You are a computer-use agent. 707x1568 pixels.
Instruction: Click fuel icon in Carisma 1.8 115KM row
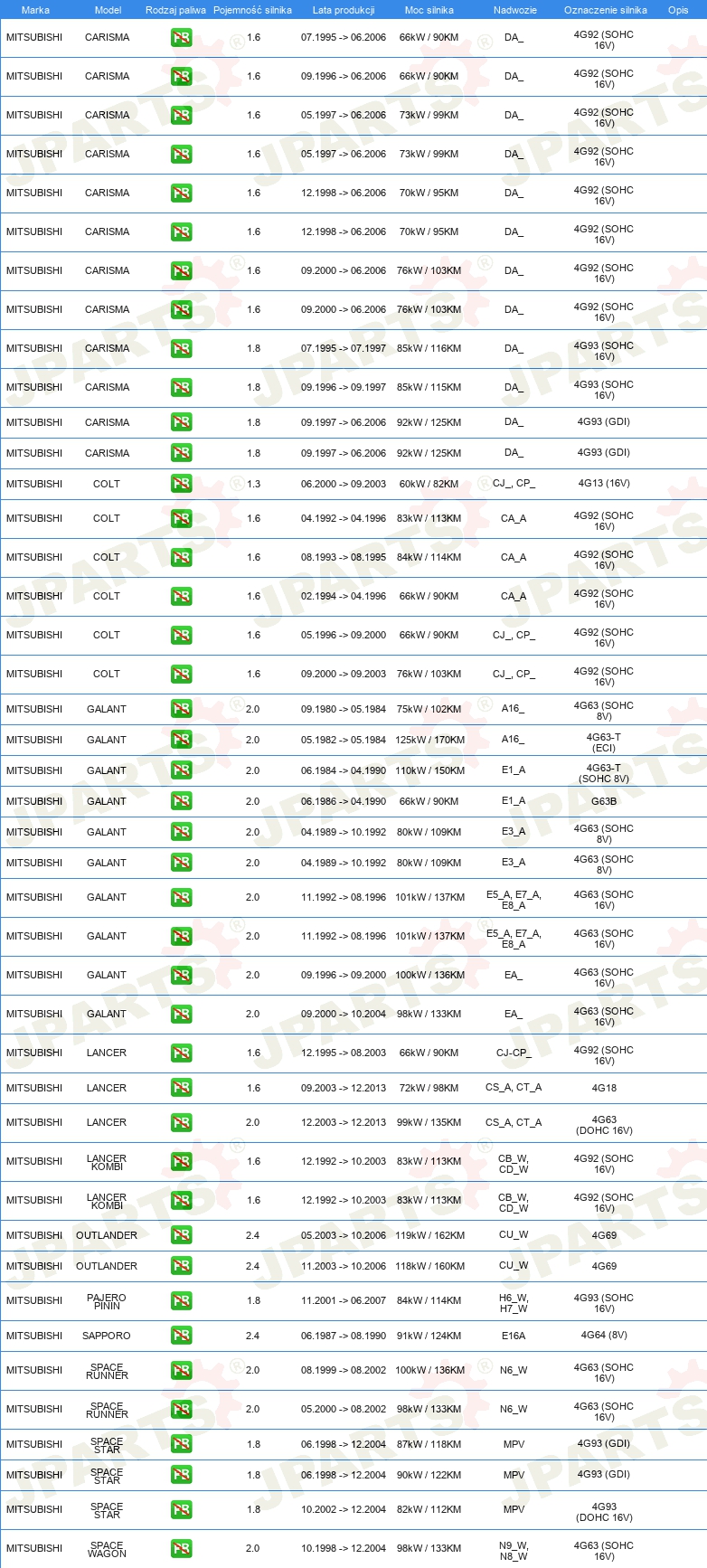coord(181,388)
